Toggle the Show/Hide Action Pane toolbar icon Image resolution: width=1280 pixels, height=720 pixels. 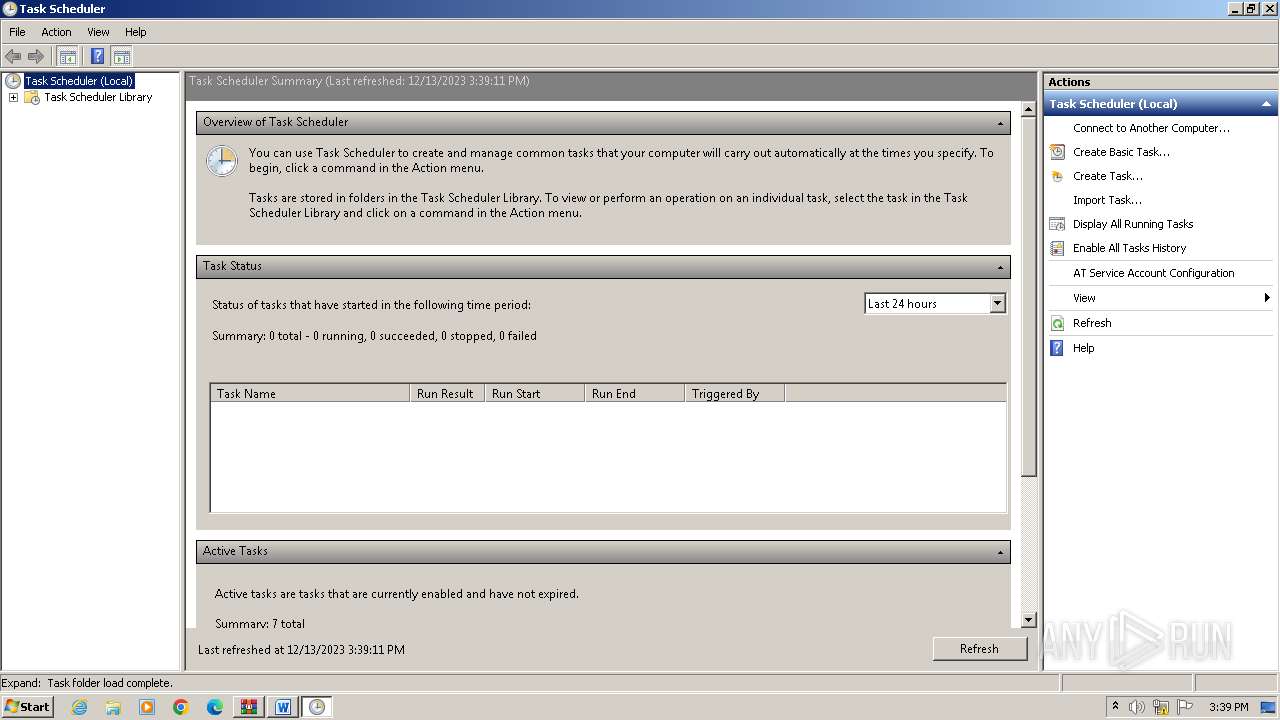click(122, 56)
